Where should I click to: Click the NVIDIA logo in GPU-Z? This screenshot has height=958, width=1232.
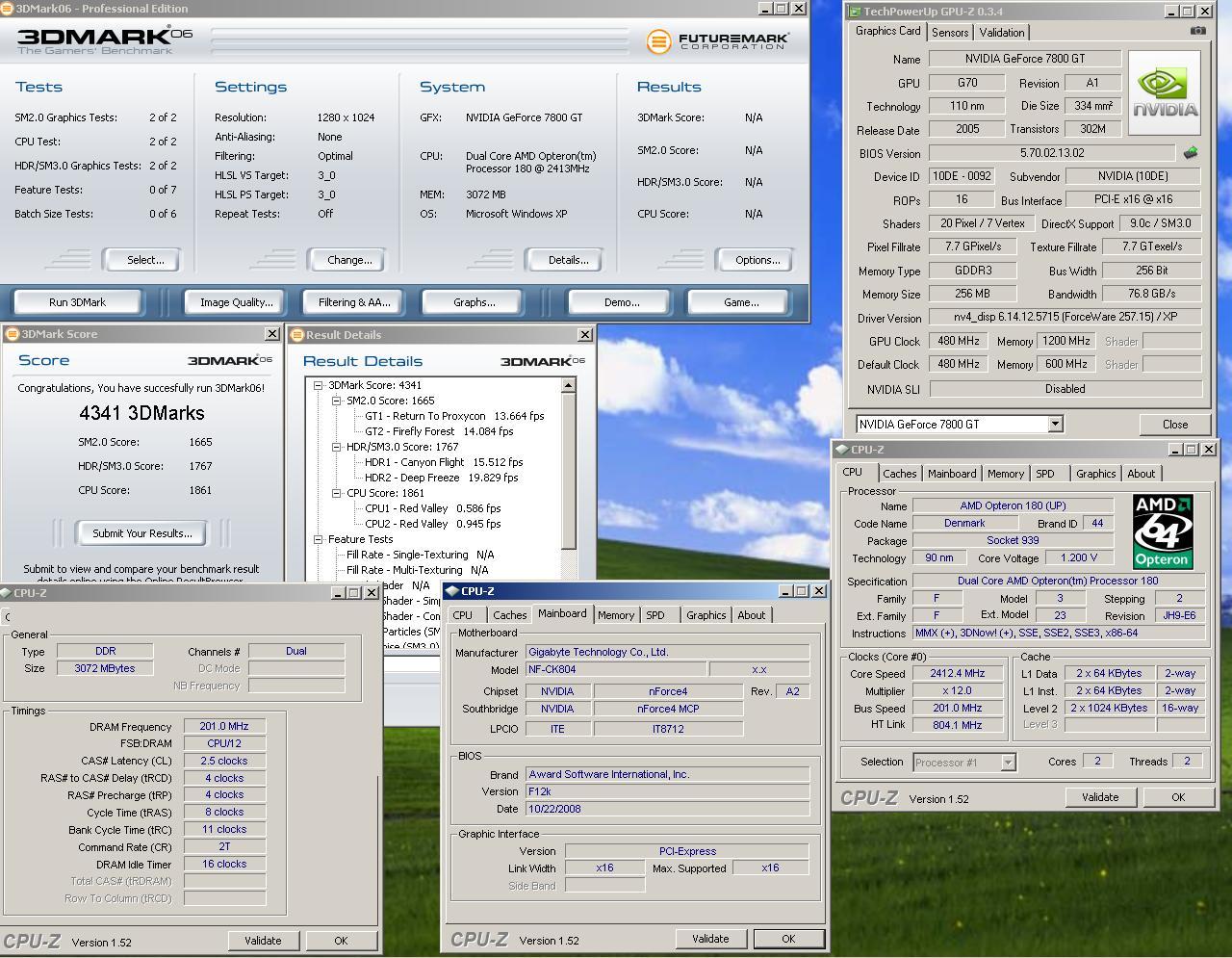[x=1165, y=92]
